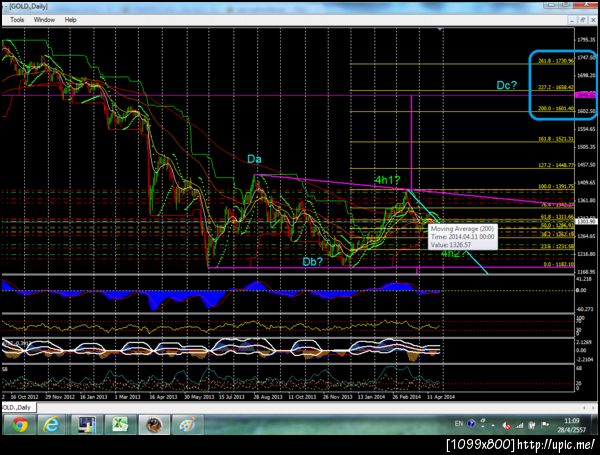This screenshot has height=455, width=600.
Task: Click the 261.8 - 1730.96 Fibonacci label
Action: tap(556, 61)
